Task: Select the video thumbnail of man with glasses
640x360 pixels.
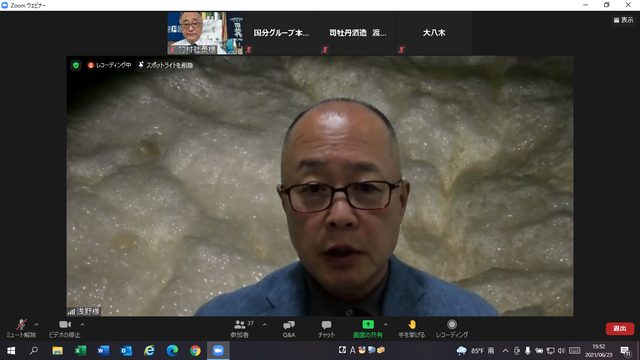Action: (205, 33)
